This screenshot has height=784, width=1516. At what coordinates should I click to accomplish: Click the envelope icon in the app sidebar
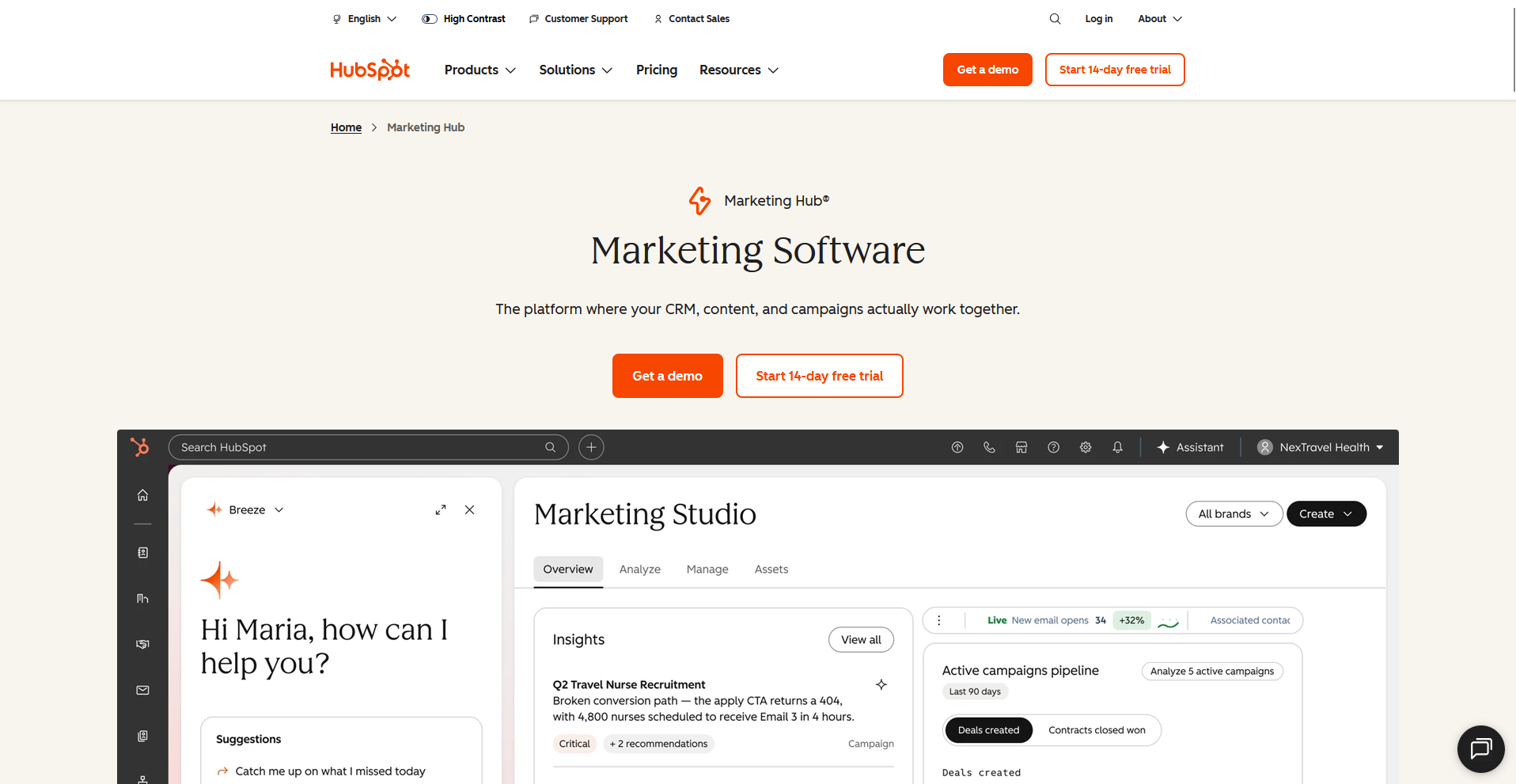click(x=142, y=690)
